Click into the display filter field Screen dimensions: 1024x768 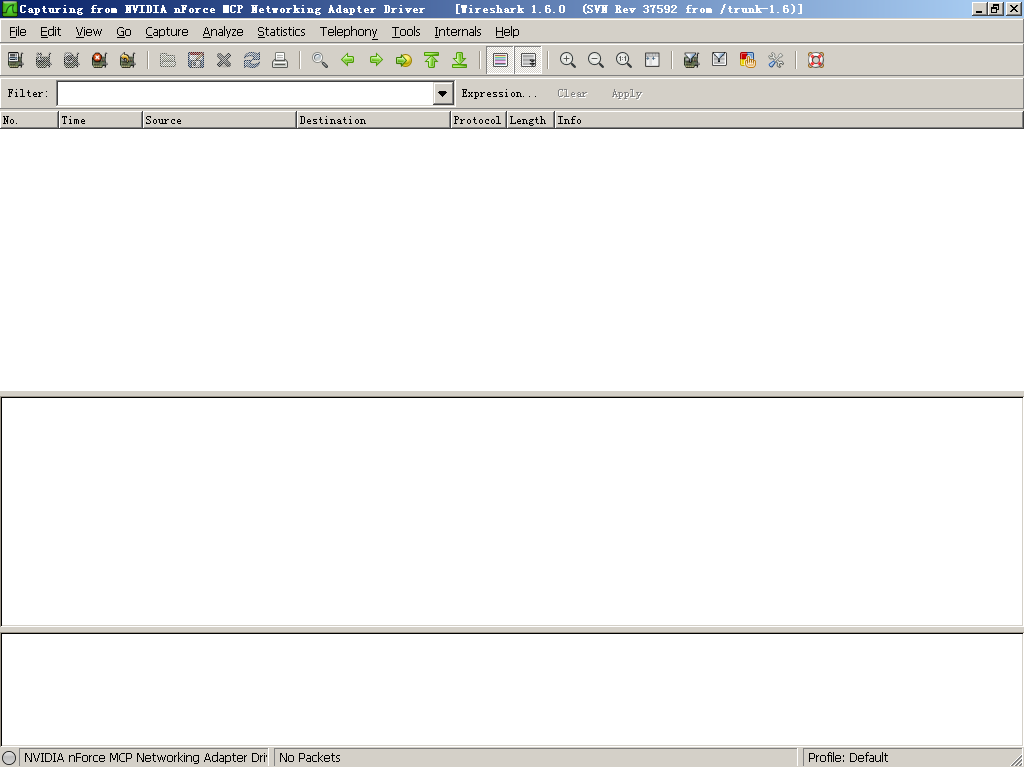pyautogui.click(x=246, y=93)
